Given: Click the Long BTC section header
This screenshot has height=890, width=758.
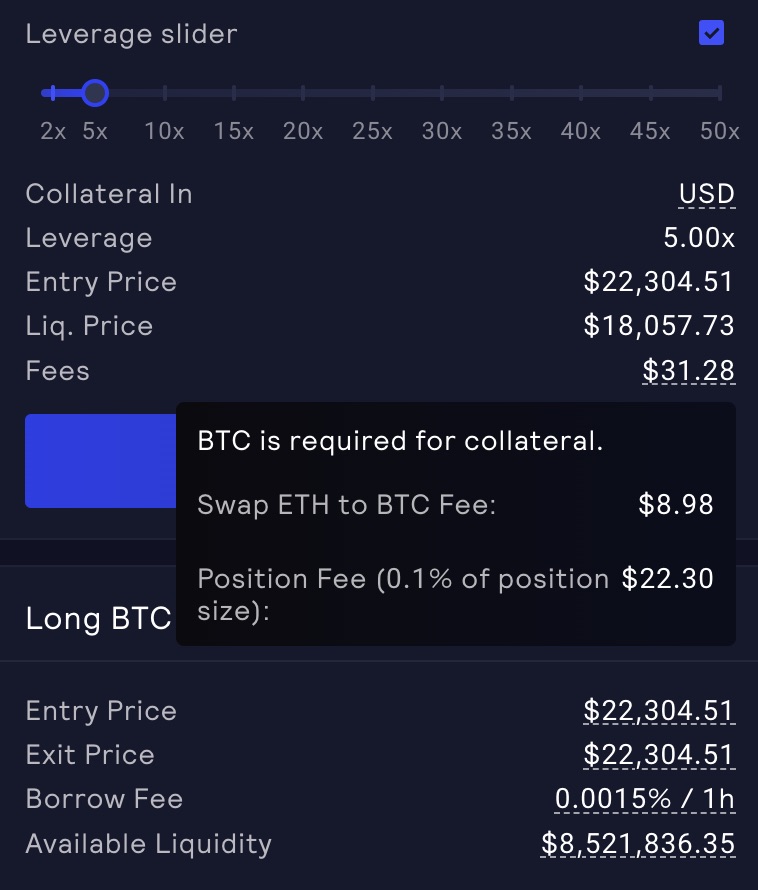Looking at the screenshot, I should pyautogui.click(x=98, y=618).
